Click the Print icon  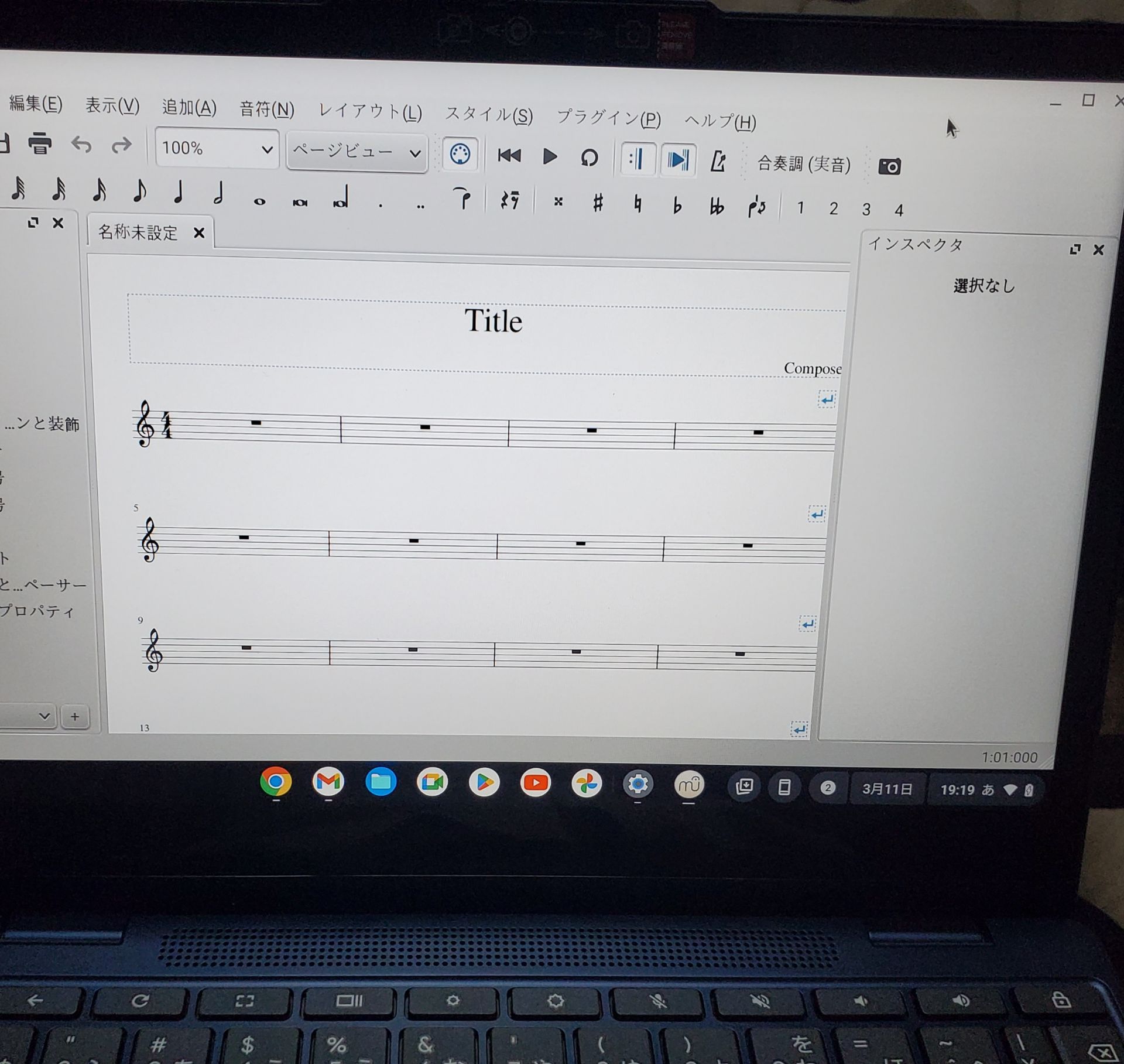point(40,143)
